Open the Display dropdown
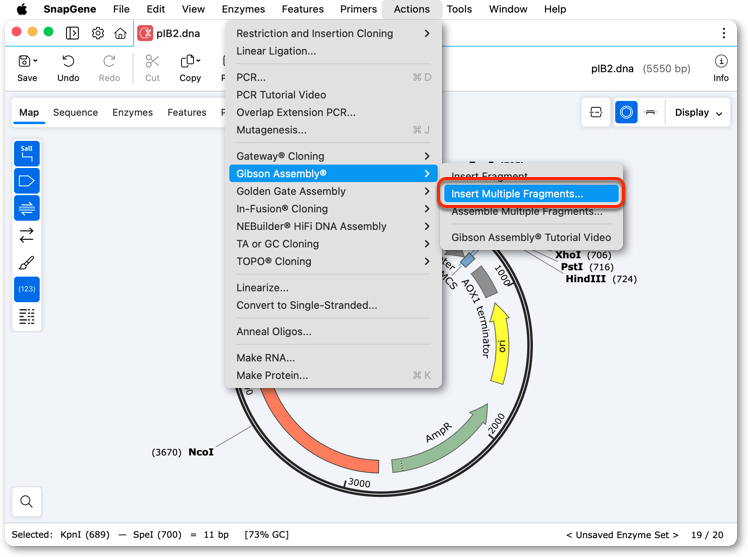This screenshot has height=557, width=748. click(698, 113)
